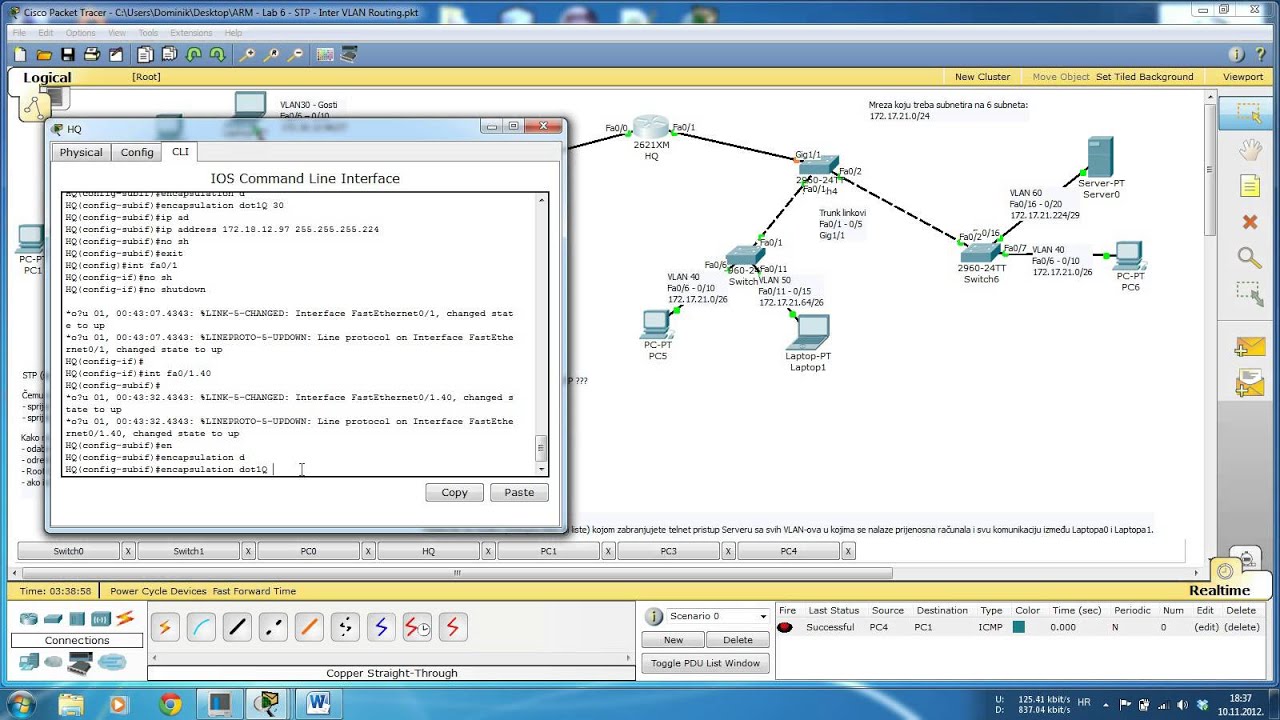
Task: Open the Options menu
Action: (80, 33)
